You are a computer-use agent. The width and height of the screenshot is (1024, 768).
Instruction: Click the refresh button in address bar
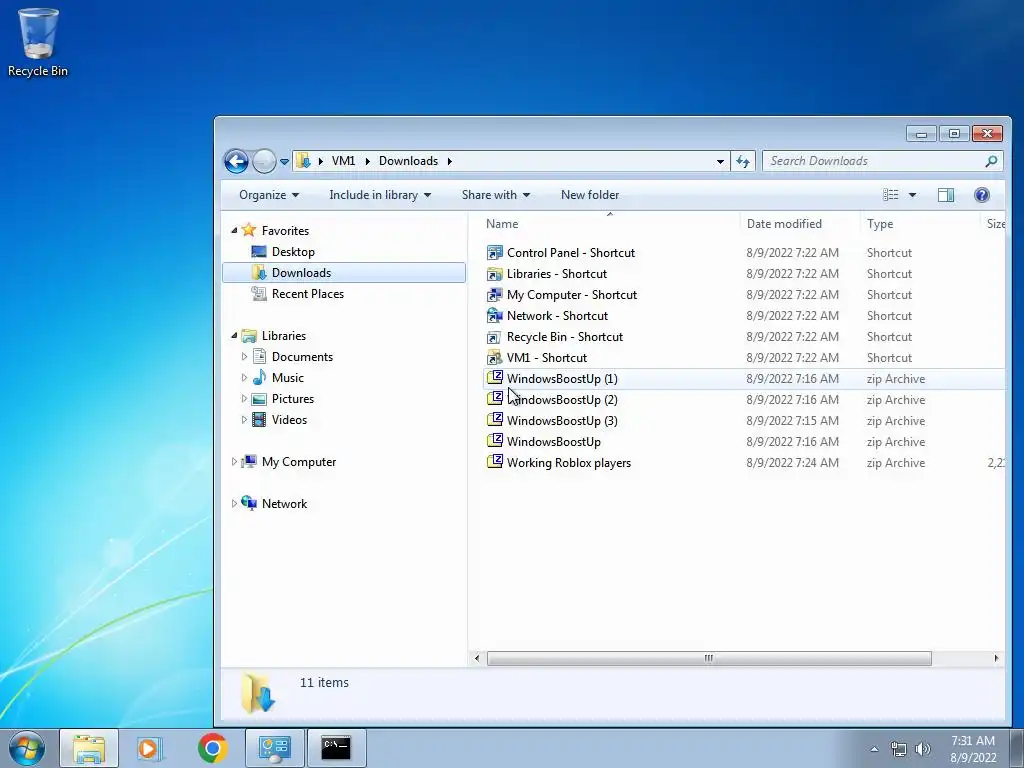743,161
